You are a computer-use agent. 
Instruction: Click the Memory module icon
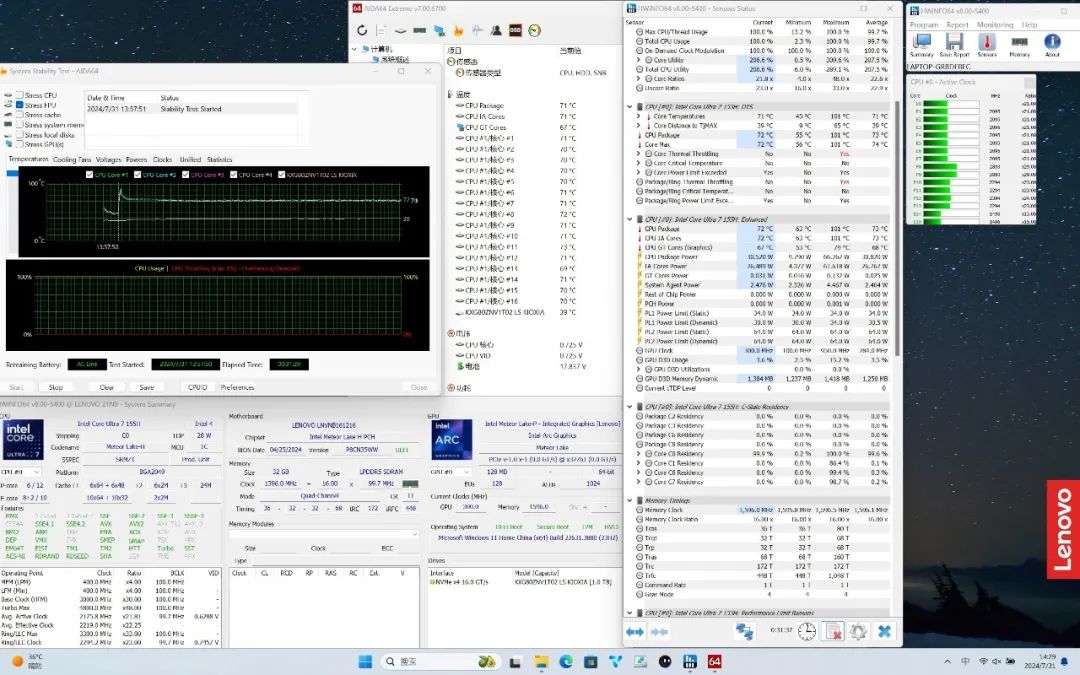click(1019, 43)
